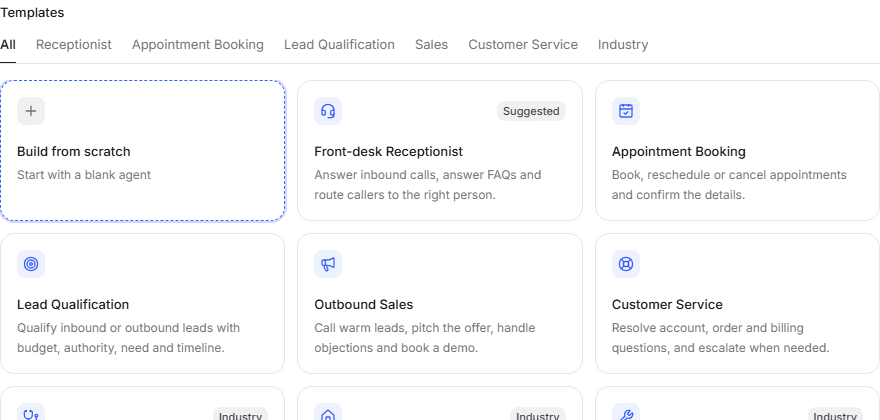Image resolution: width=880 pixels, height=420 pixels.
Task: Click the stethoscope icon in the bottom row
Action: (x=31, y=414)
